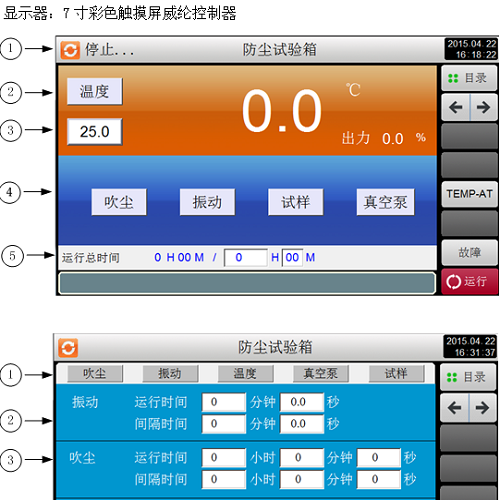Click the right arrow in upper screen
The width and height of the screenshot is (500, 500).
coord(483,107)
